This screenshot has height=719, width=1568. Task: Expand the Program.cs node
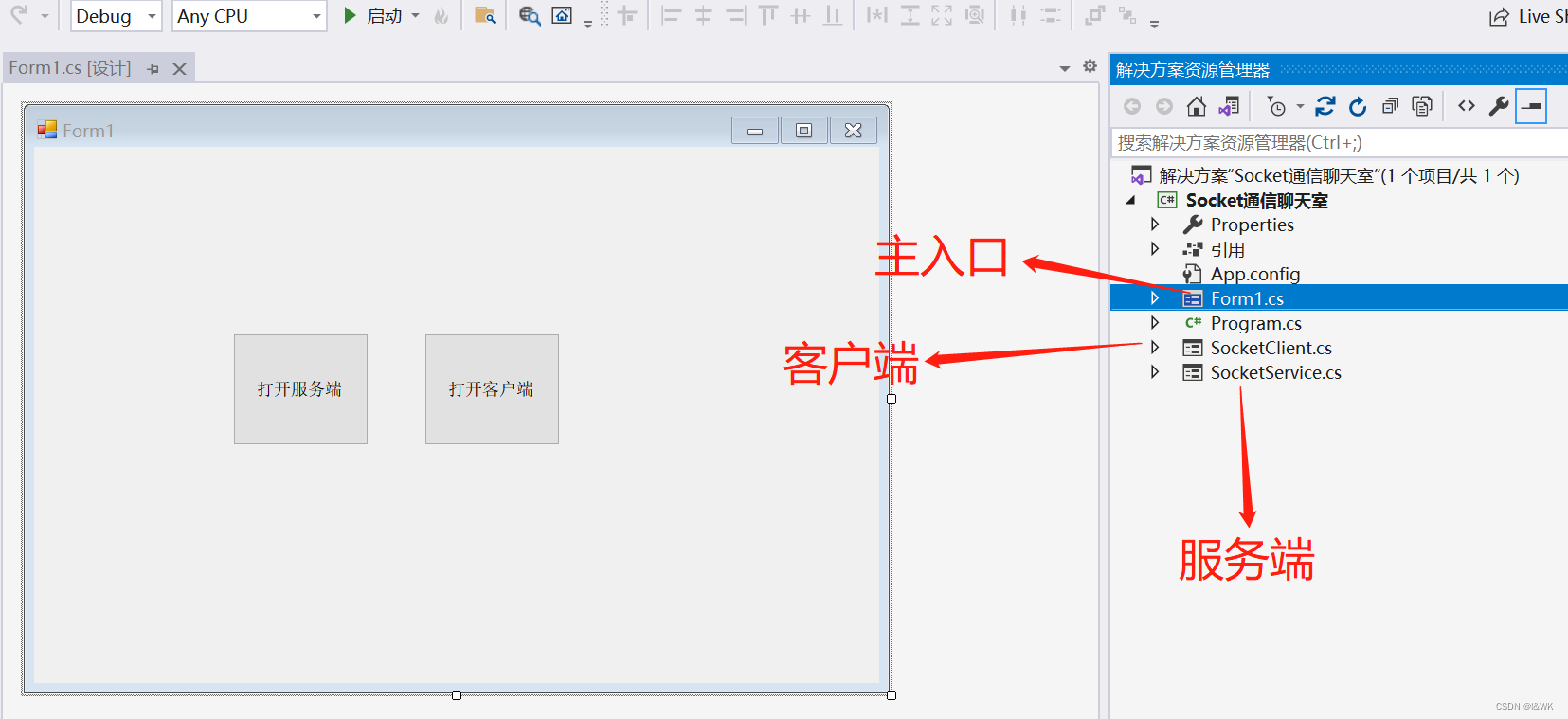tap(1155, 323)
